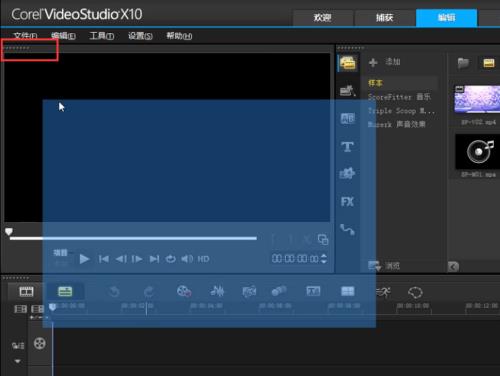
Task: Step to the next frame
Action: (x=137, y=259)
